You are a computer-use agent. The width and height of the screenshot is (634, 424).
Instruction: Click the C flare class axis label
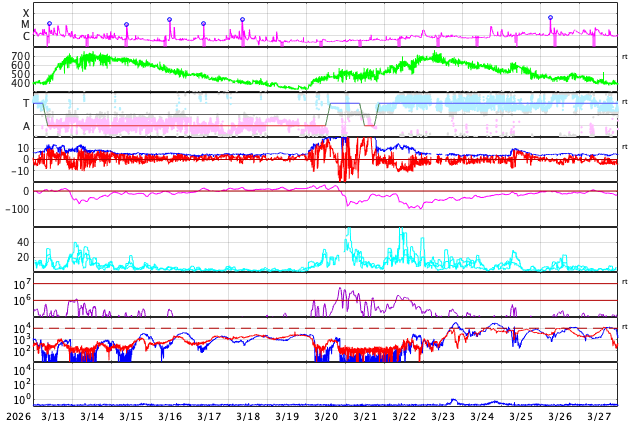(26, 36)
